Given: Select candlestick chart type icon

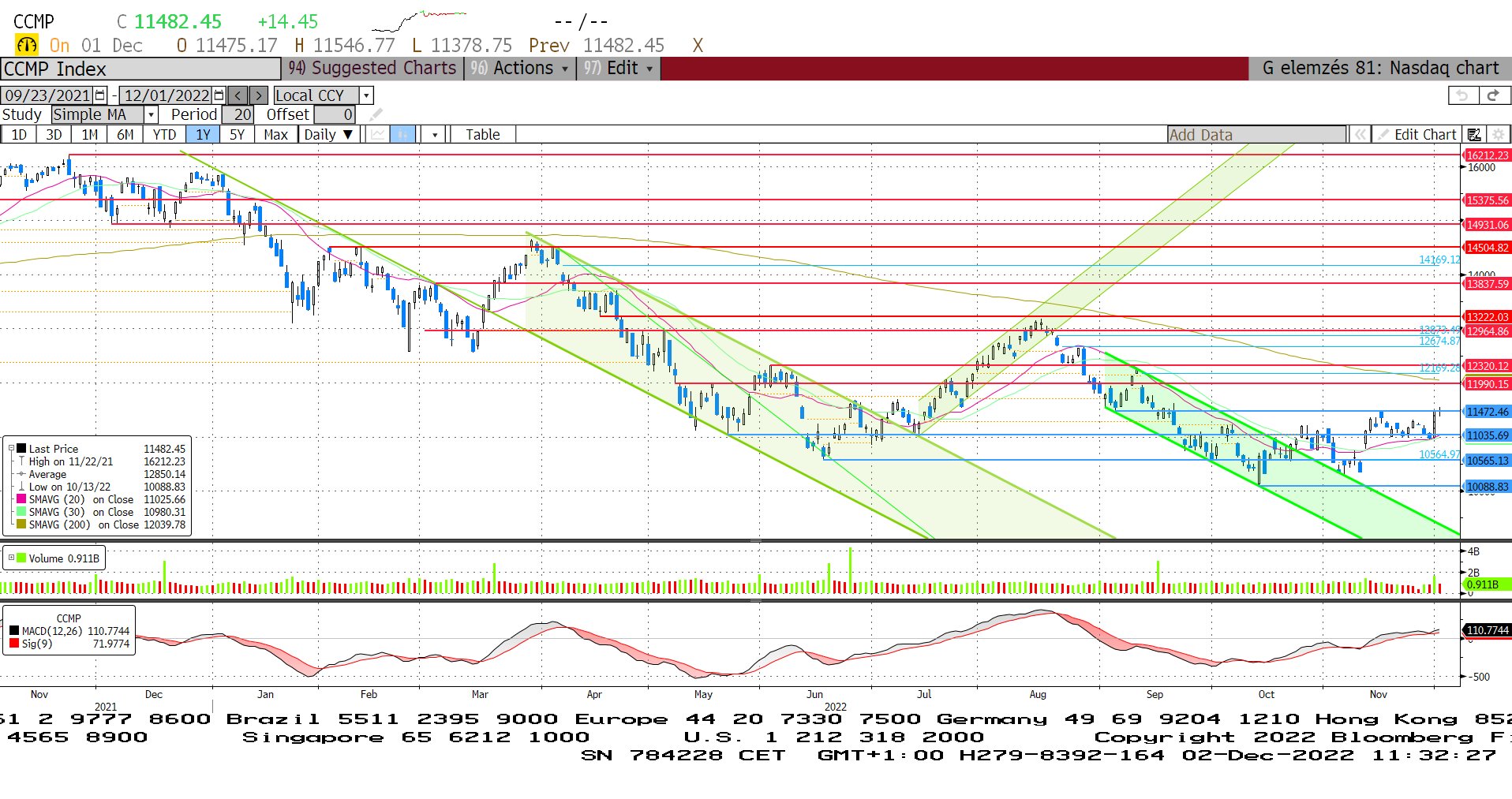Looking at the screenshot, I should (x=402, y=135).
